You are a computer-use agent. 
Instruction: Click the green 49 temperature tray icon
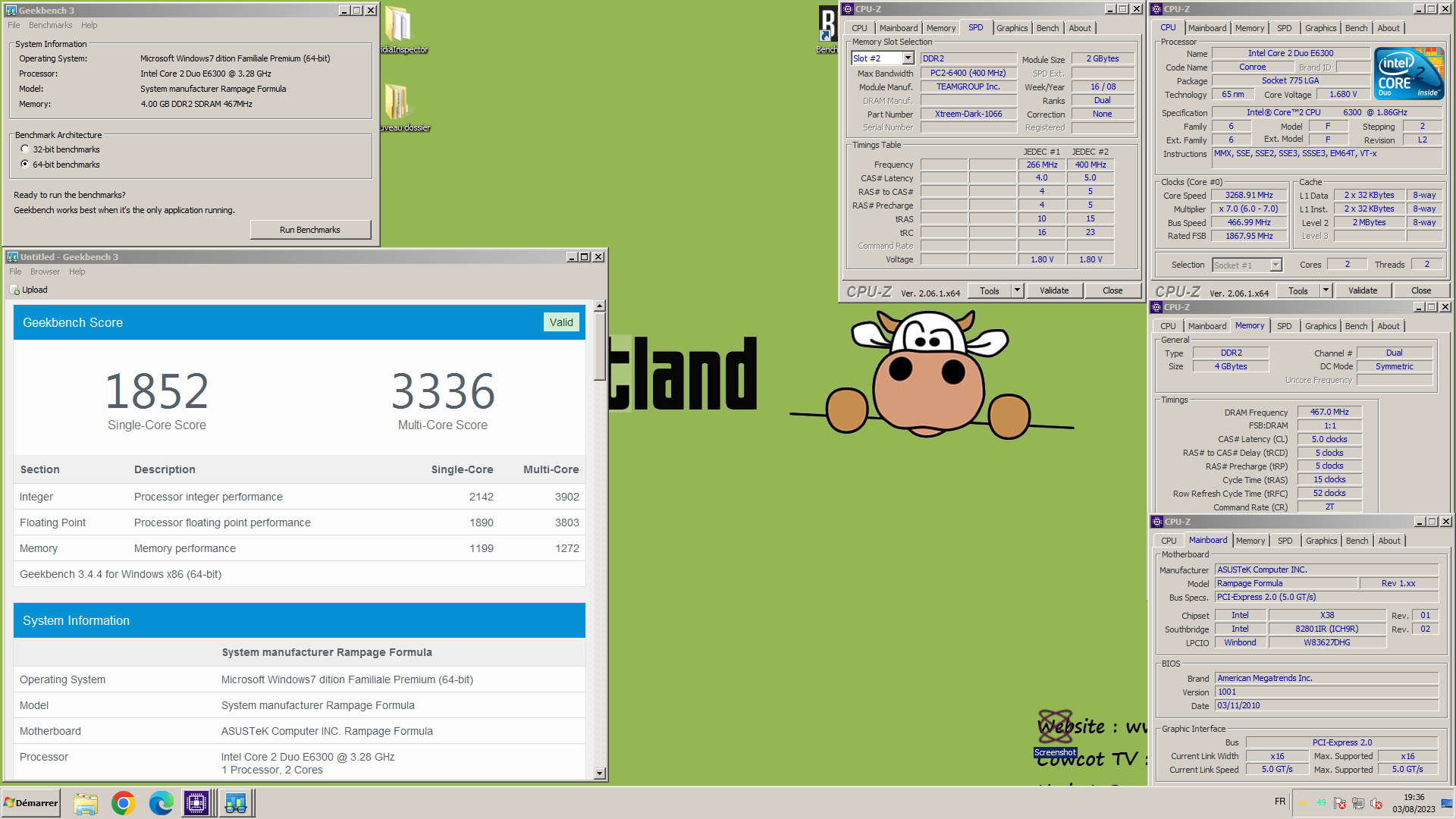pos(1322,802)
